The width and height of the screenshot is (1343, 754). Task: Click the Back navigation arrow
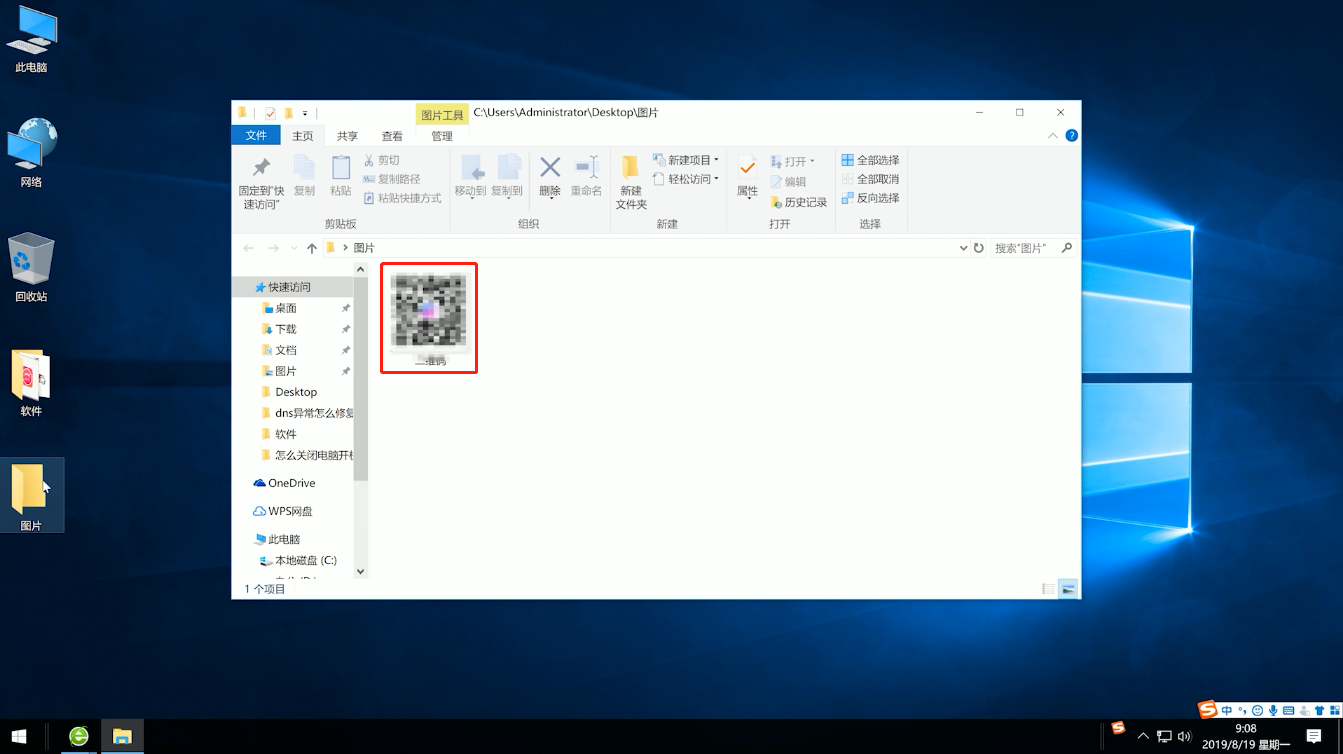click(x=249, y=248)
